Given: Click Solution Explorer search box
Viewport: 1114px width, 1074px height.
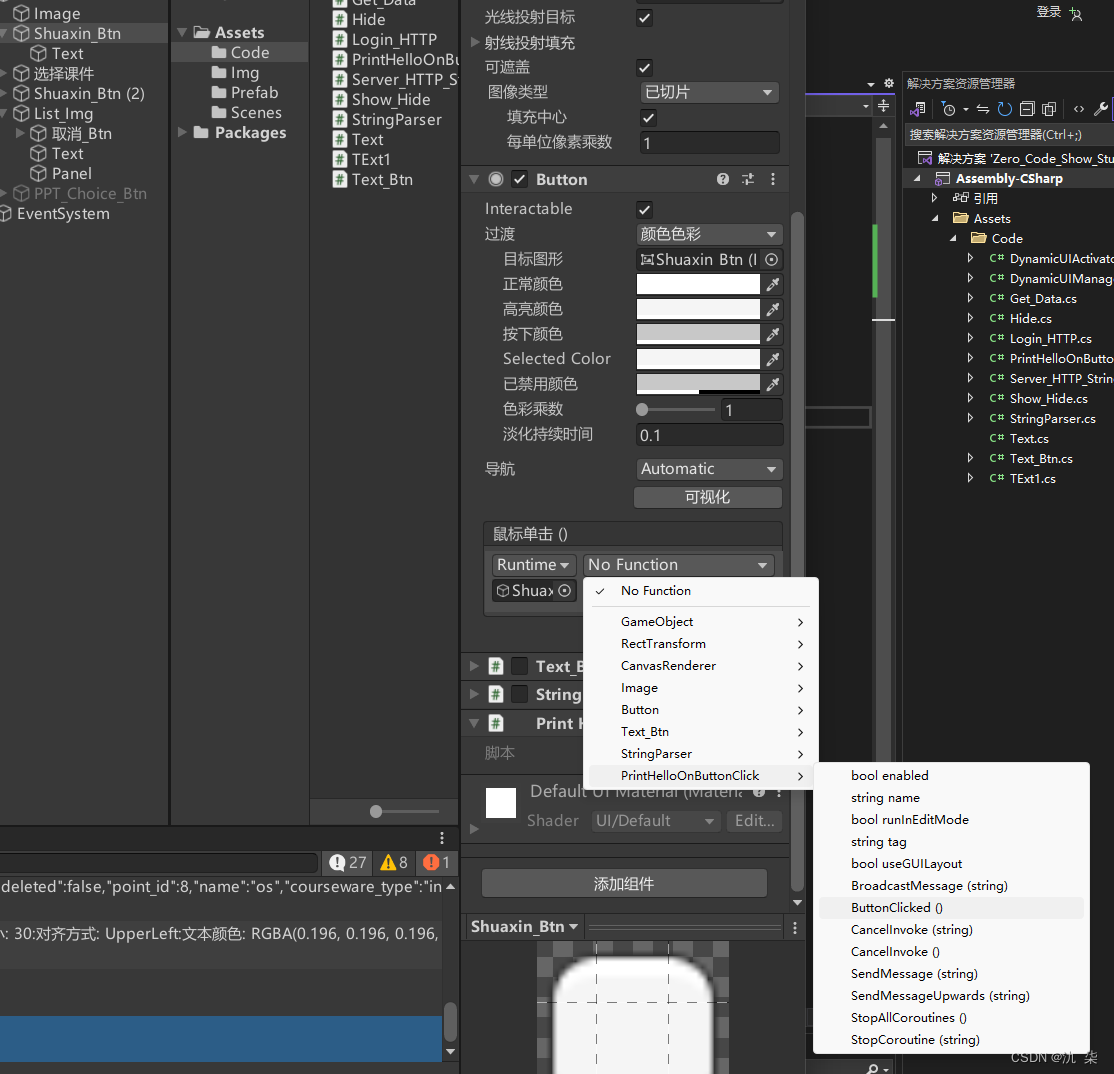Looking at the screenshot, I should pos(1009,134).
